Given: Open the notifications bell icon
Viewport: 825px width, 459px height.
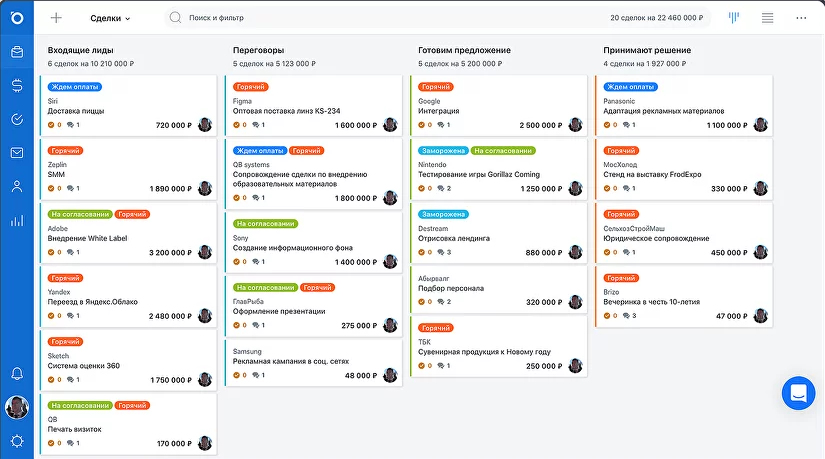Looking at the screenshot, I should tap(17, 374).
